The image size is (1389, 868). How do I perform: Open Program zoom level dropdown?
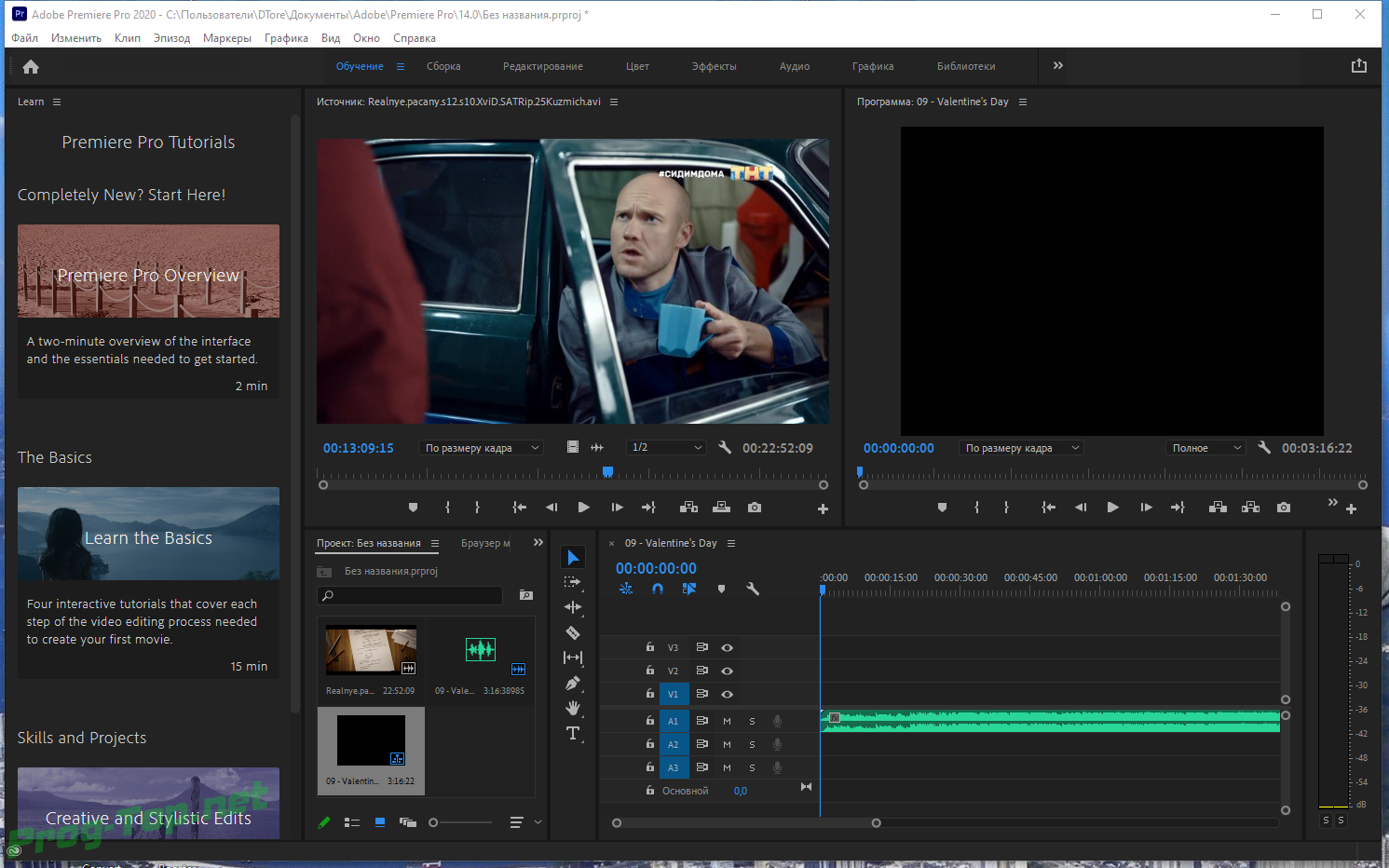[1020, 448]
